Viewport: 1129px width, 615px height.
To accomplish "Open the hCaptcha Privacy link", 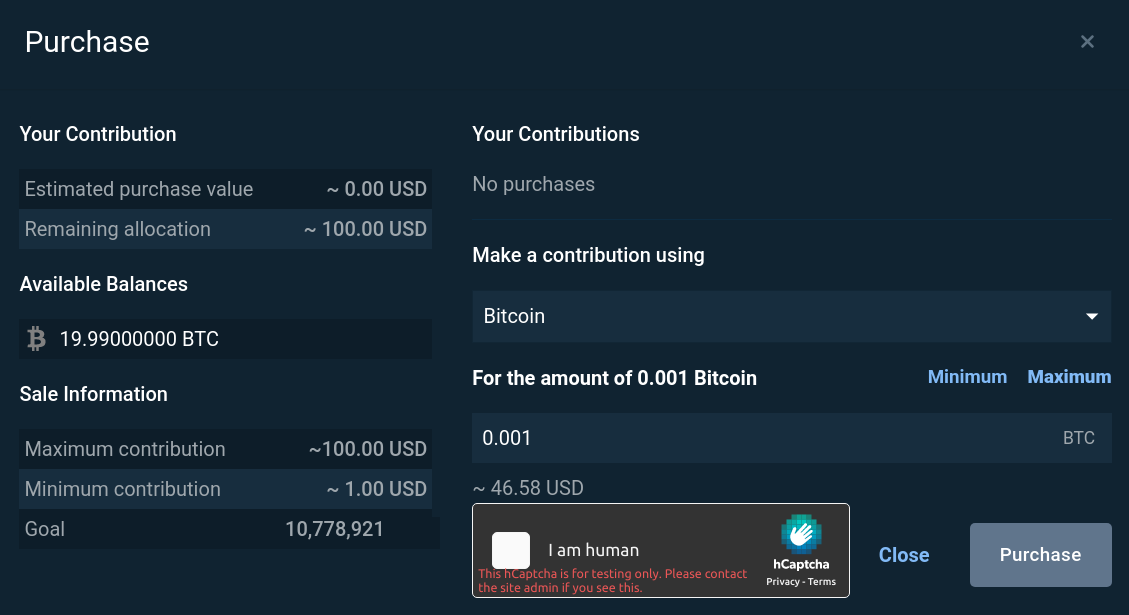I will click(783, 582).
